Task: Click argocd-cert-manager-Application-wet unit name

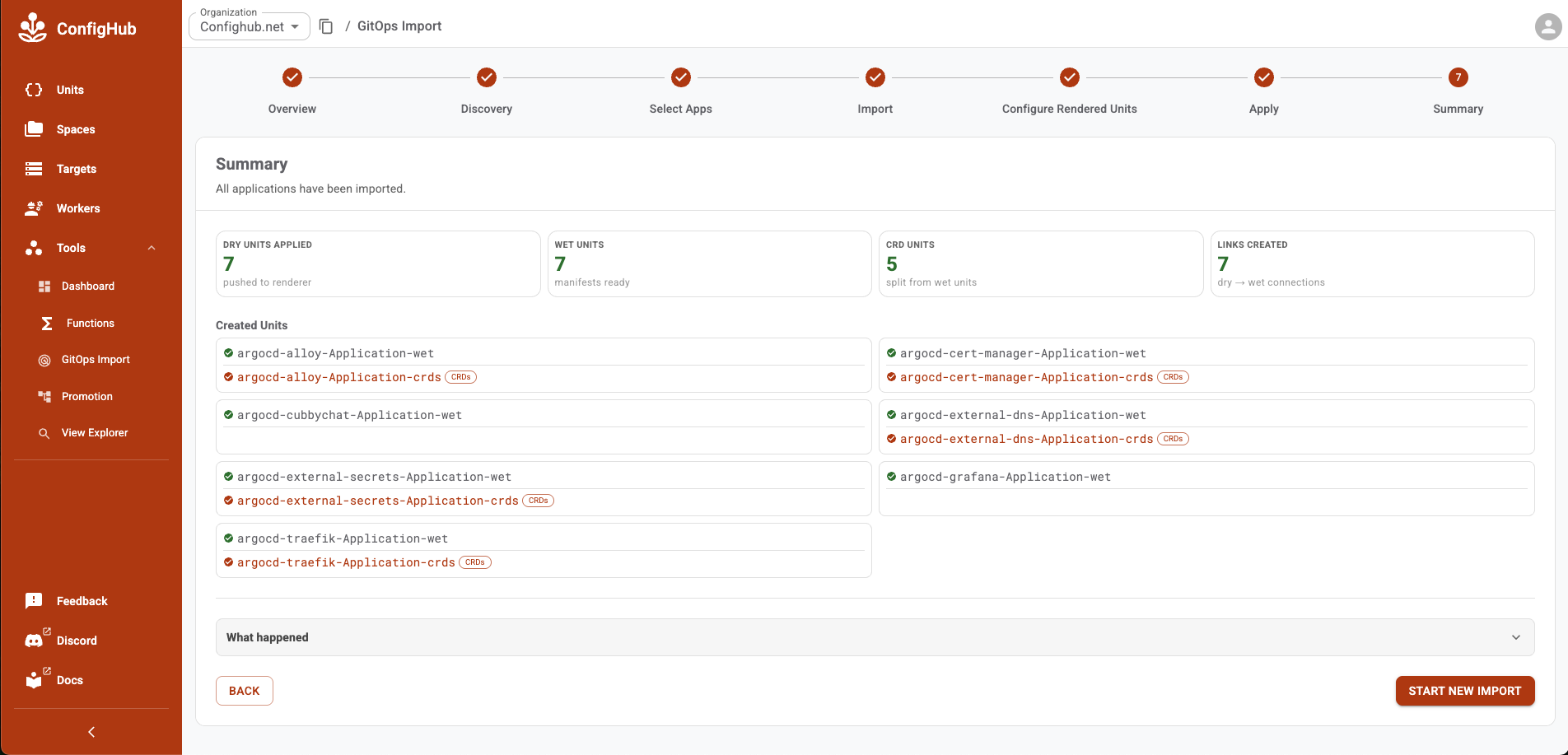Action: click(1023, 353)
